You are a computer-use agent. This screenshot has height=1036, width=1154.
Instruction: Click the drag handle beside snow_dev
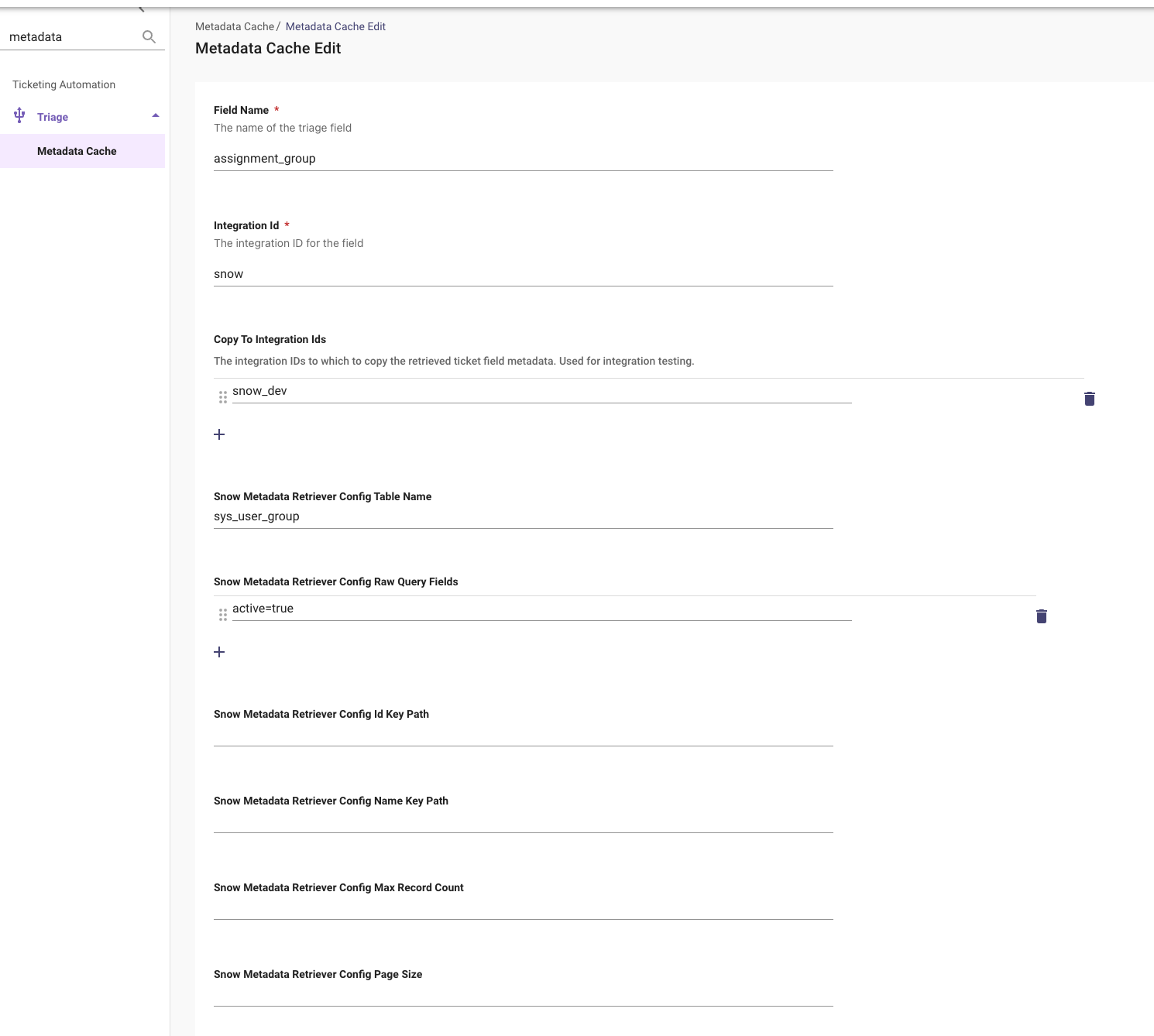pos(223,397)
